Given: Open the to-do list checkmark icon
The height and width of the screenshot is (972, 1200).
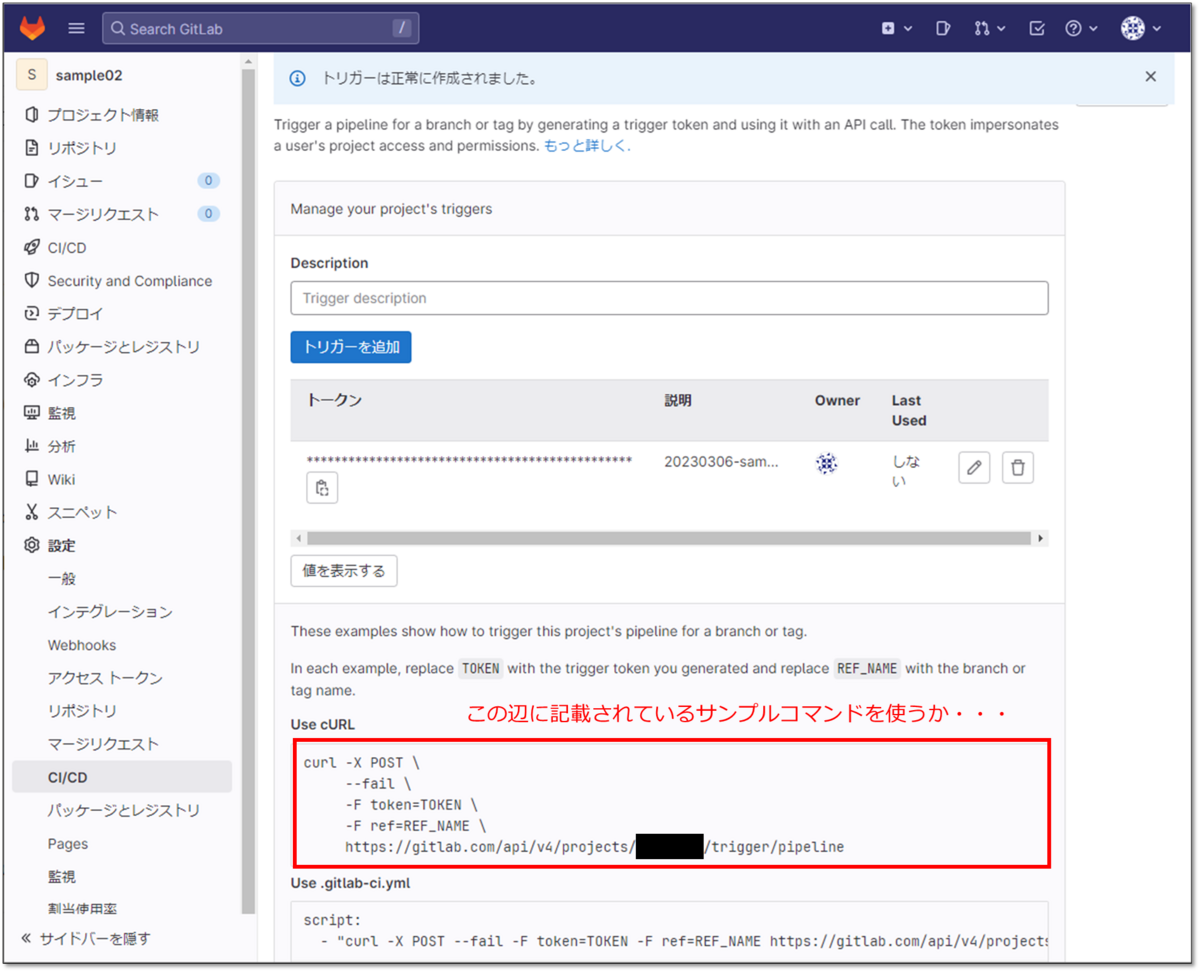Looking at the screenshot, I should [1036, 28].
